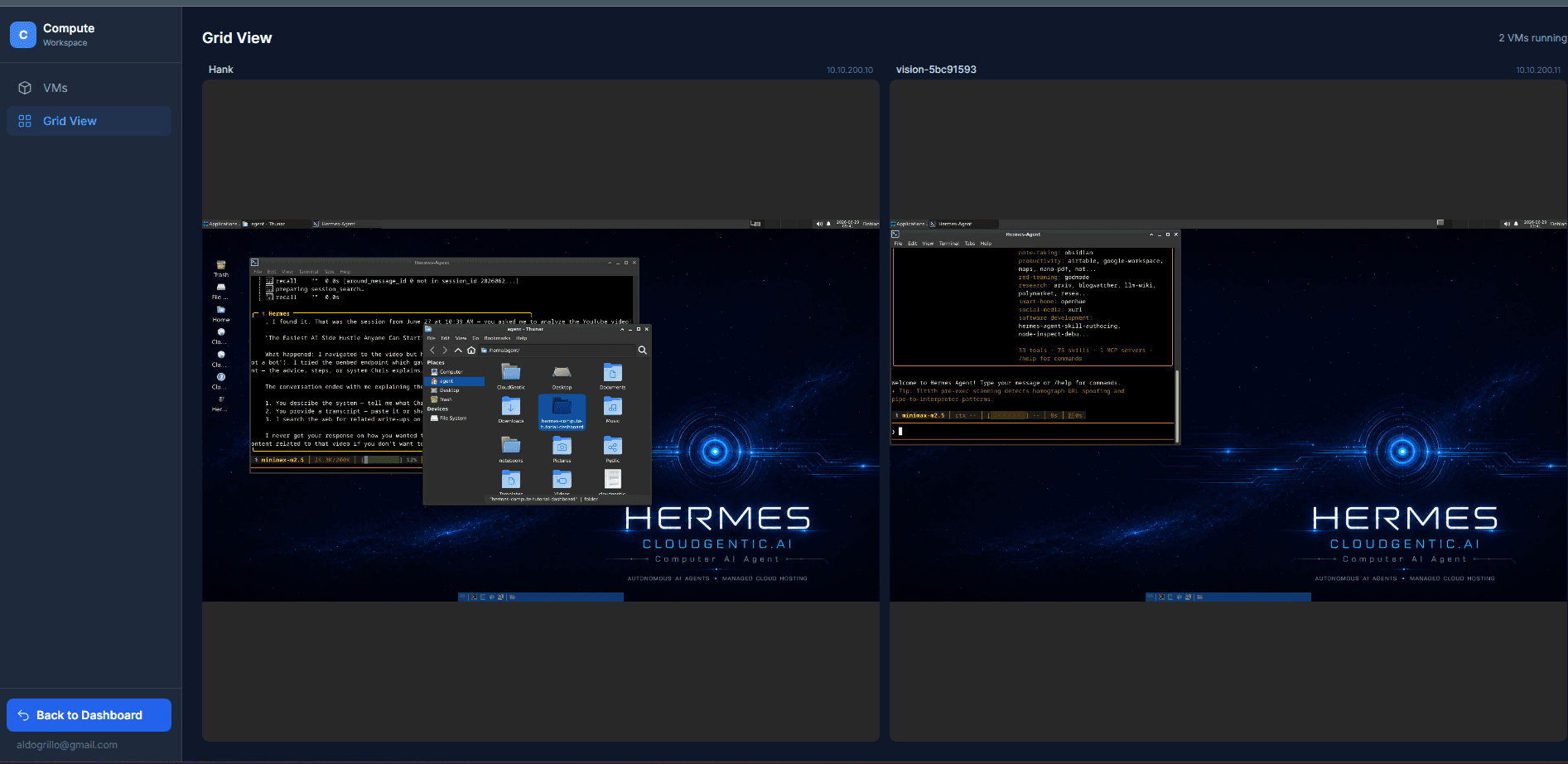Open Thunar Go menu
Image resolution: width=1568 pixels, height=764 pixels.
[x=475, y=338]
